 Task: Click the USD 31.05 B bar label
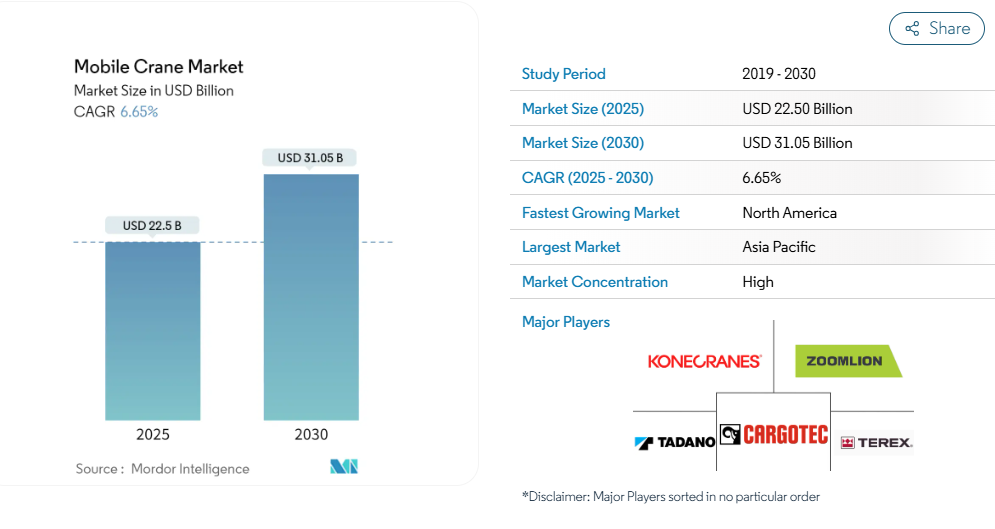click(x=310, y=158)
